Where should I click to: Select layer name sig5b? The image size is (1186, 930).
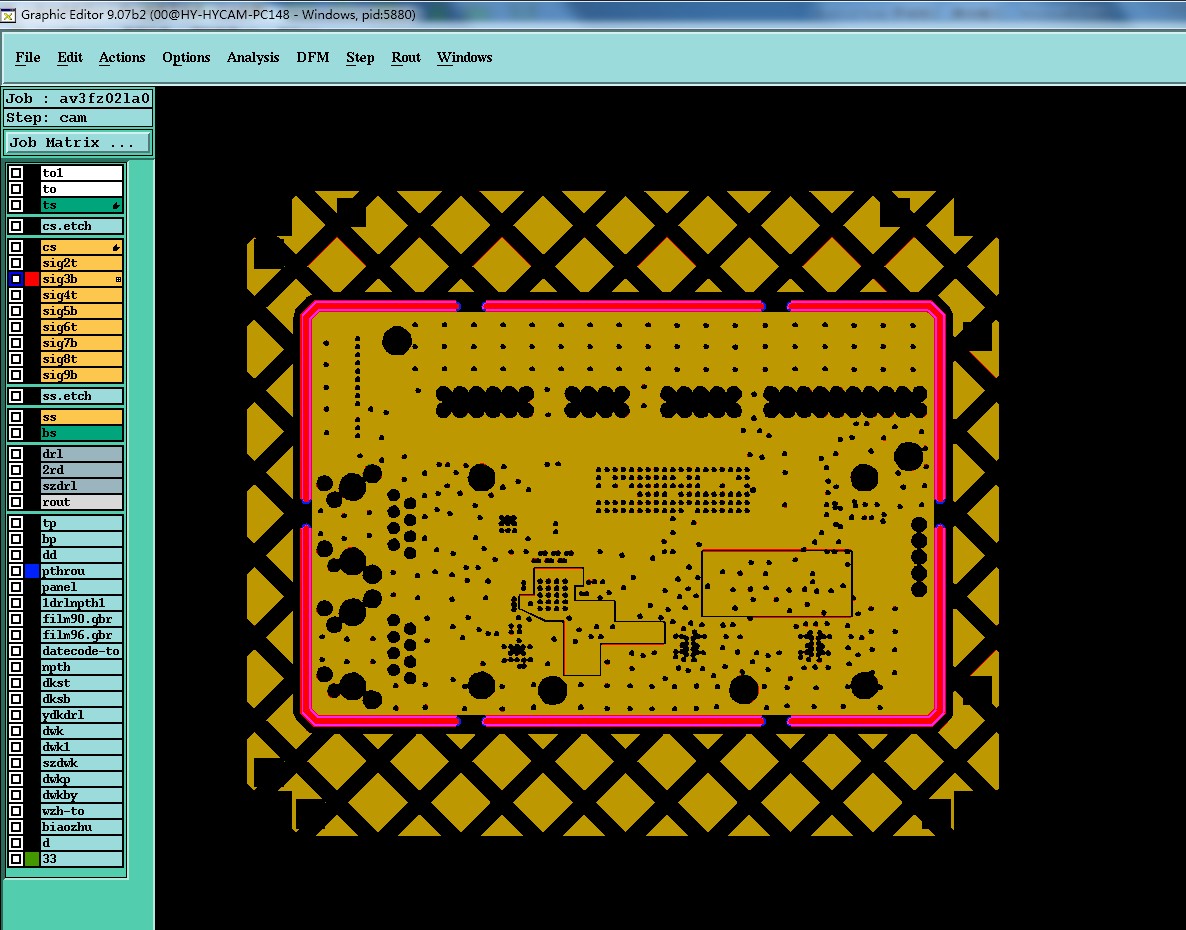82,311
